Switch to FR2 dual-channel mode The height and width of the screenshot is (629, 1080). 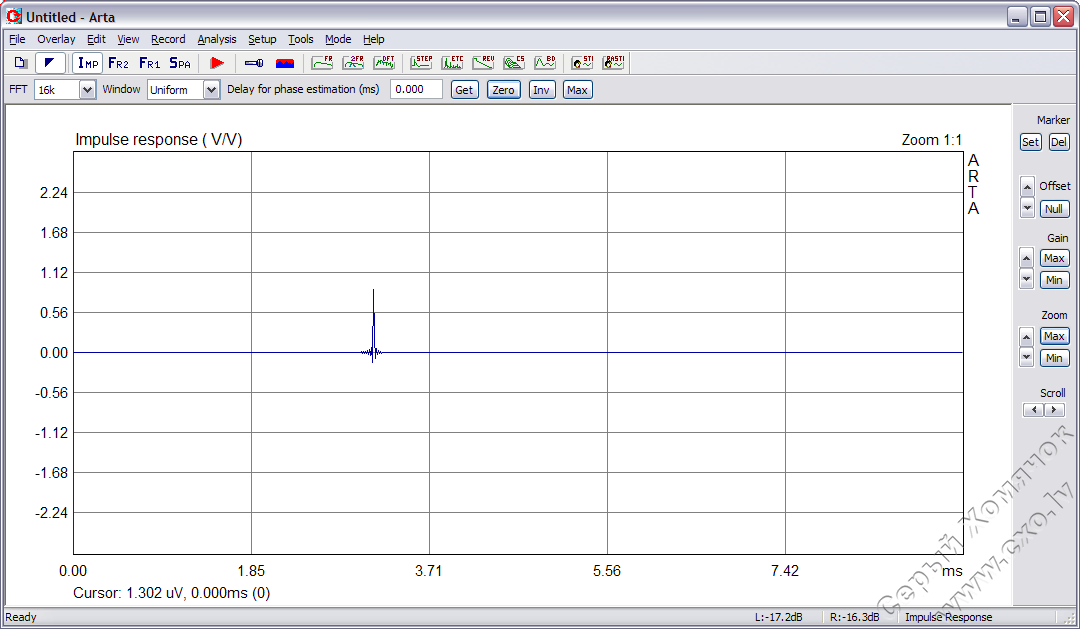point(118,63)
